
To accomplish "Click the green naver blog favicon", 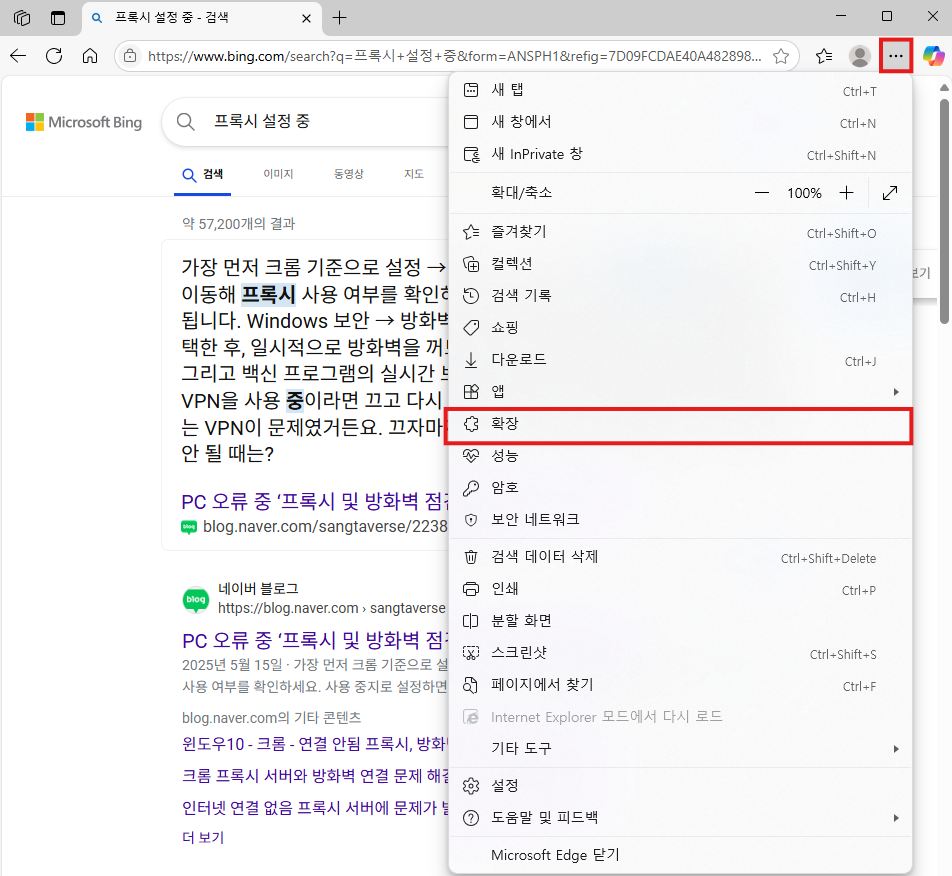I will click(x=196, y=600).
